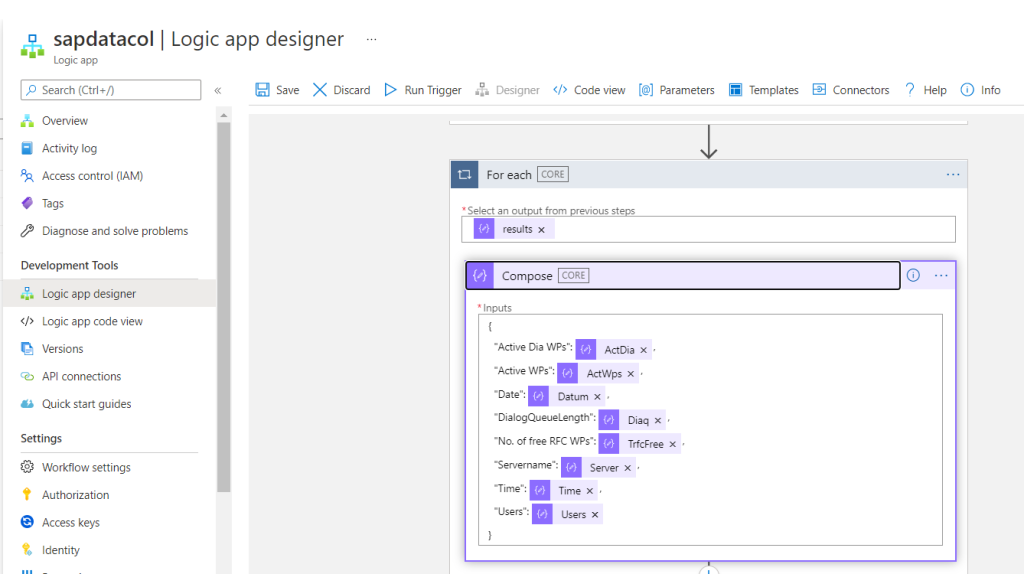Remove the Users token

pyautogui.click(x=594, y=515)
